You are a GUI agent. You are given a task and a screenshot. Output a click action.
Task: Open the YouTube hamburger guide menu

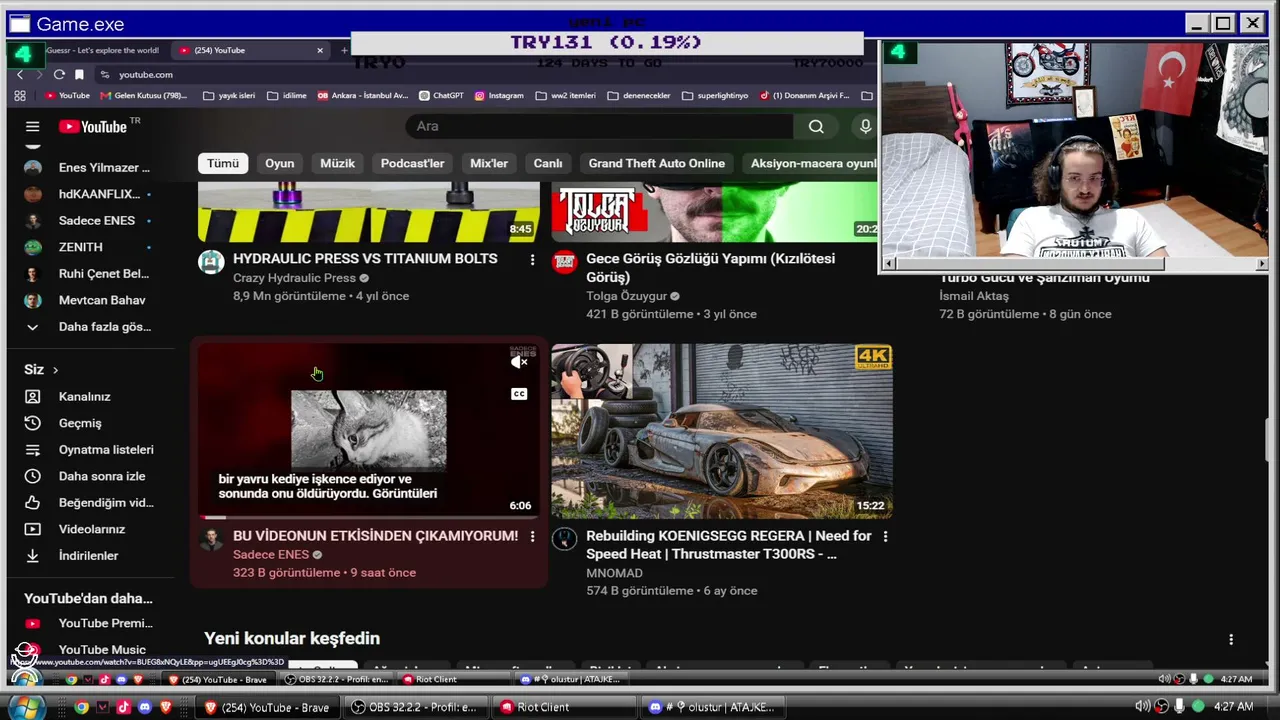click(32, 126)
